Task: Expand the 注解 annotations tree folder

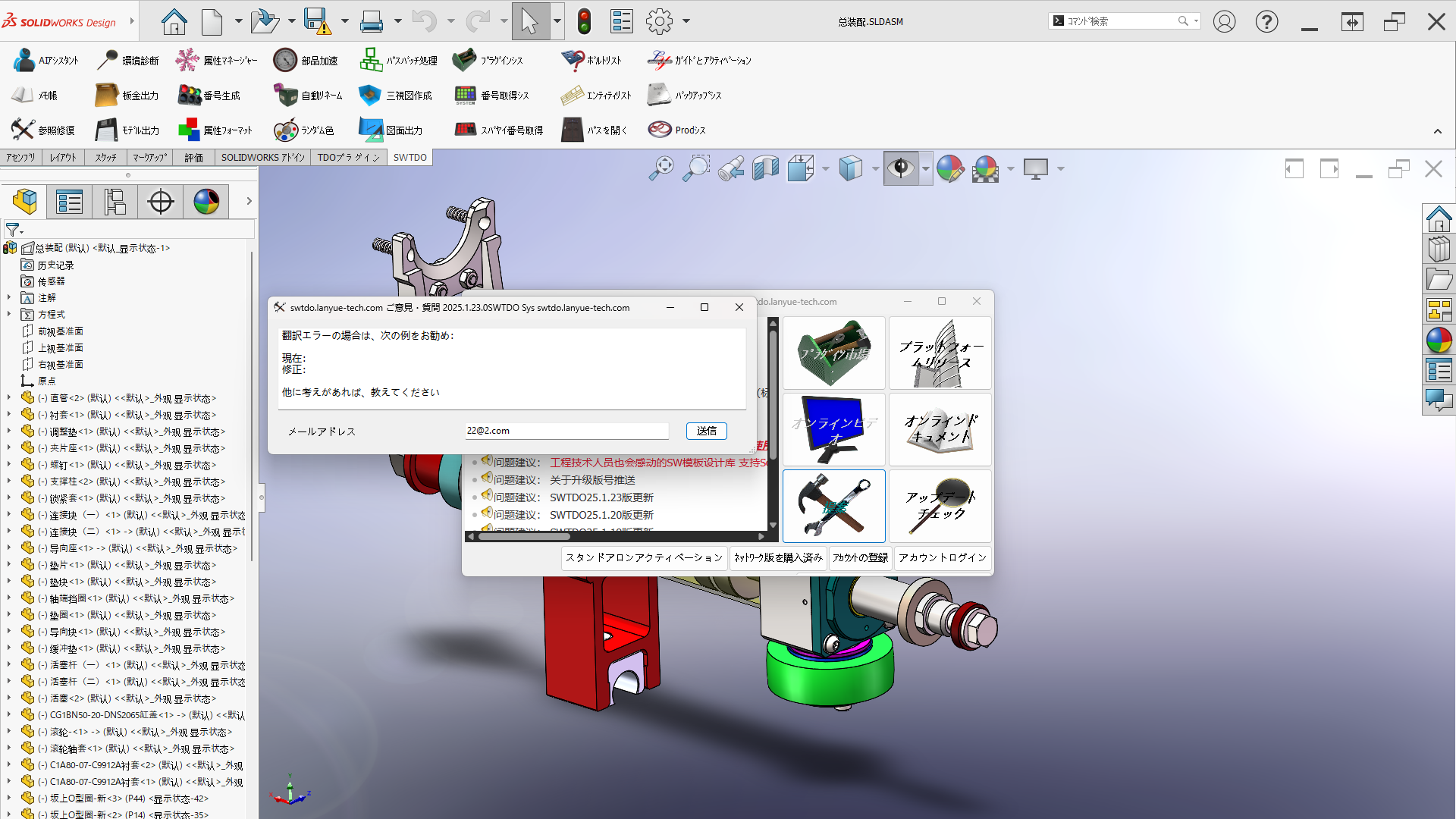Action: click(9, 298)
